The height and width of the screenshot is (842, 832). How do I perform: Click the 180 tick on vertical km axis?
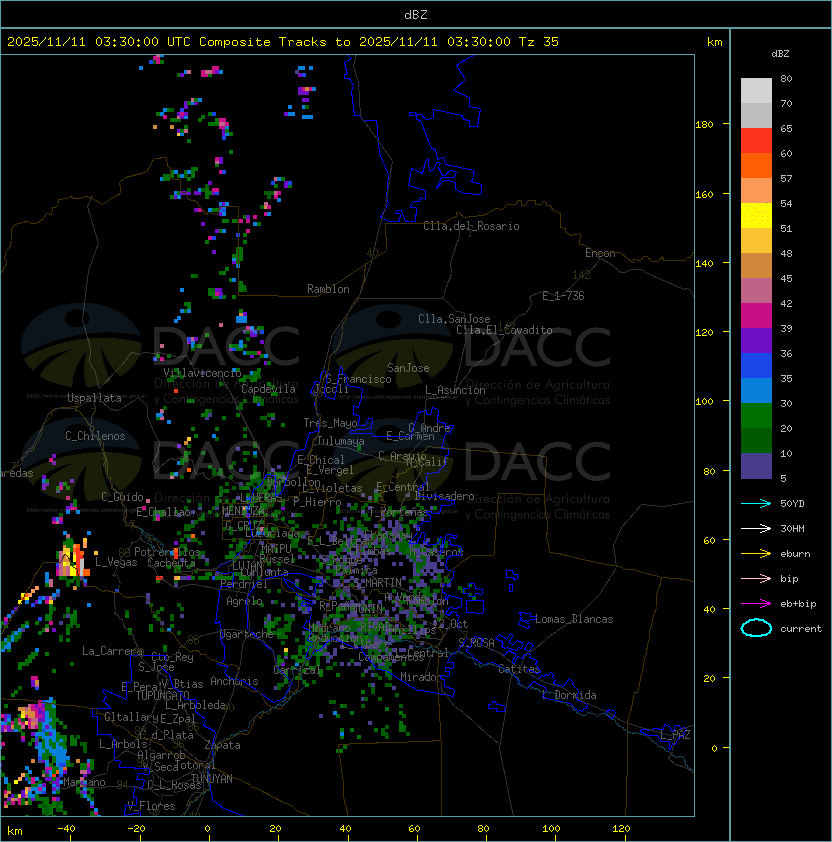click(704, 125)
